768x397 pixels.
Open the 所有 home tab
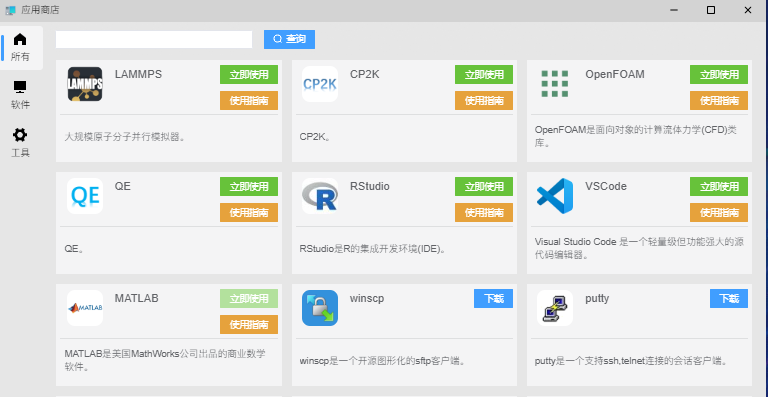pos(20,47)
